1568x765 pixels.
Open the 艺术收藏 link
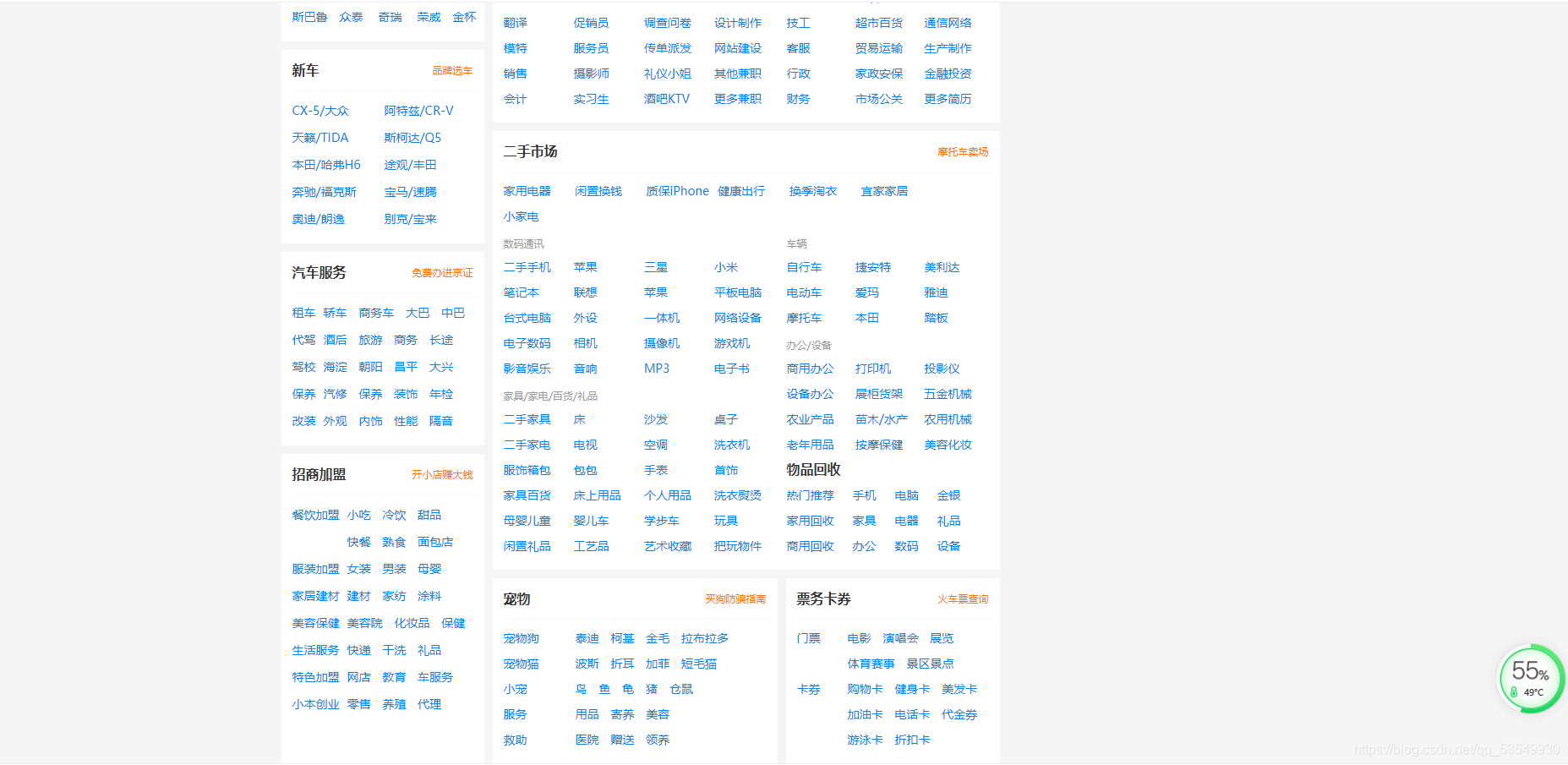[x=668, y=546]
